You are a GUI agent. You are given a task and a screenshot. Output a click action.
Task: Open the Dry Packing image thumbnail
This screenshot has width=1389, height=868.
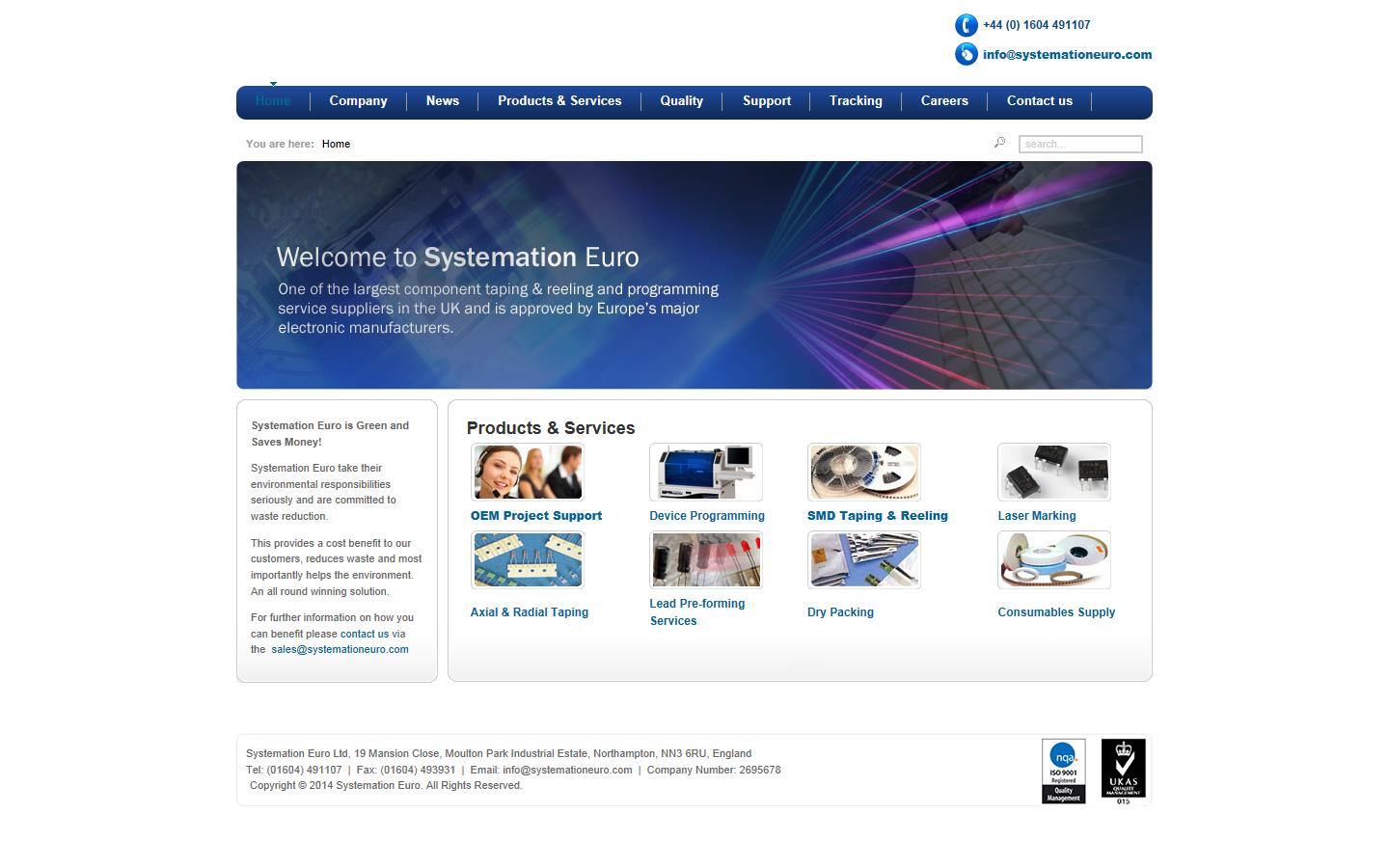[863, 559]
